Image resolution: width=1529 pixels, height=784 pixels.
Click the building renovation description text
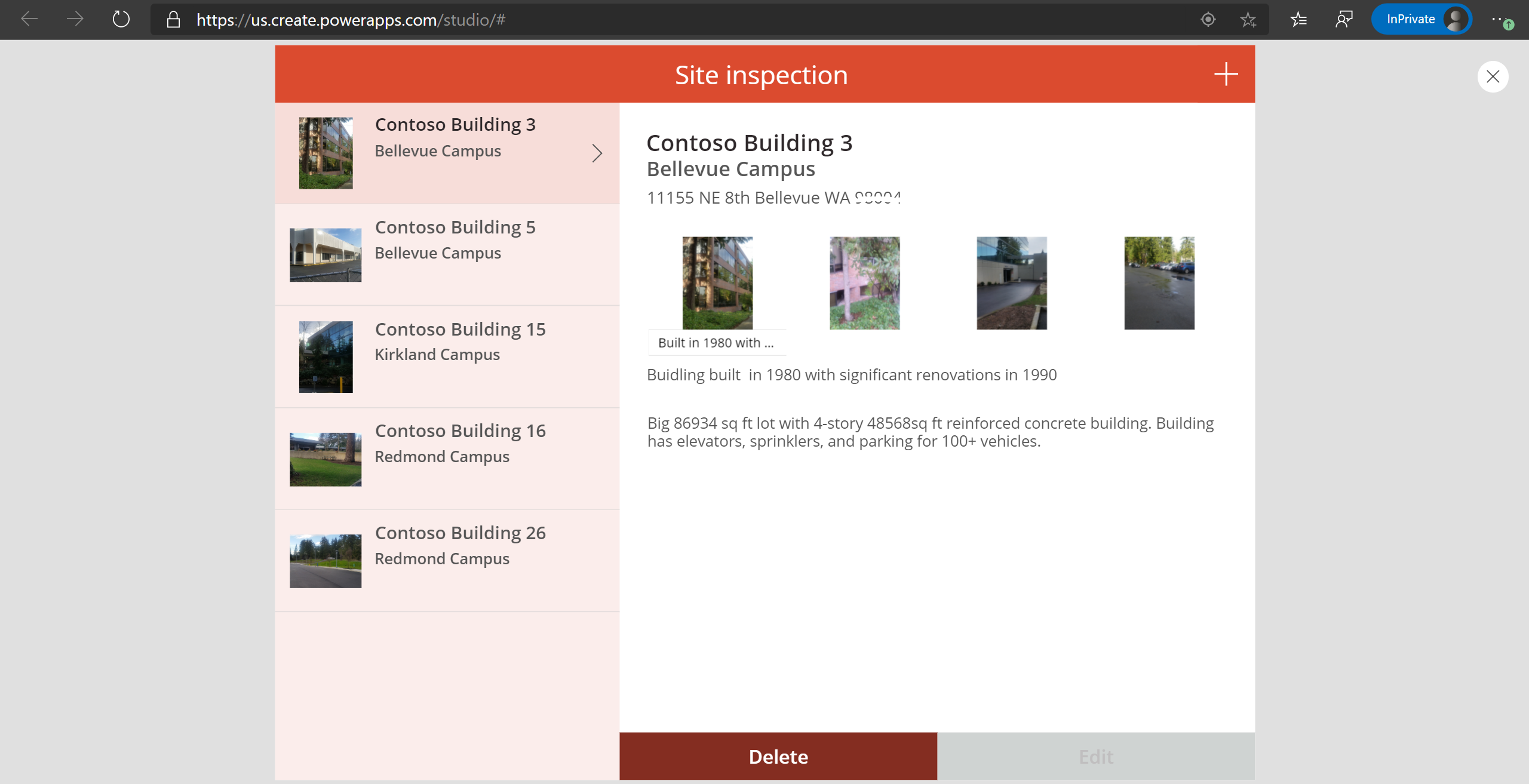point(852,374)
